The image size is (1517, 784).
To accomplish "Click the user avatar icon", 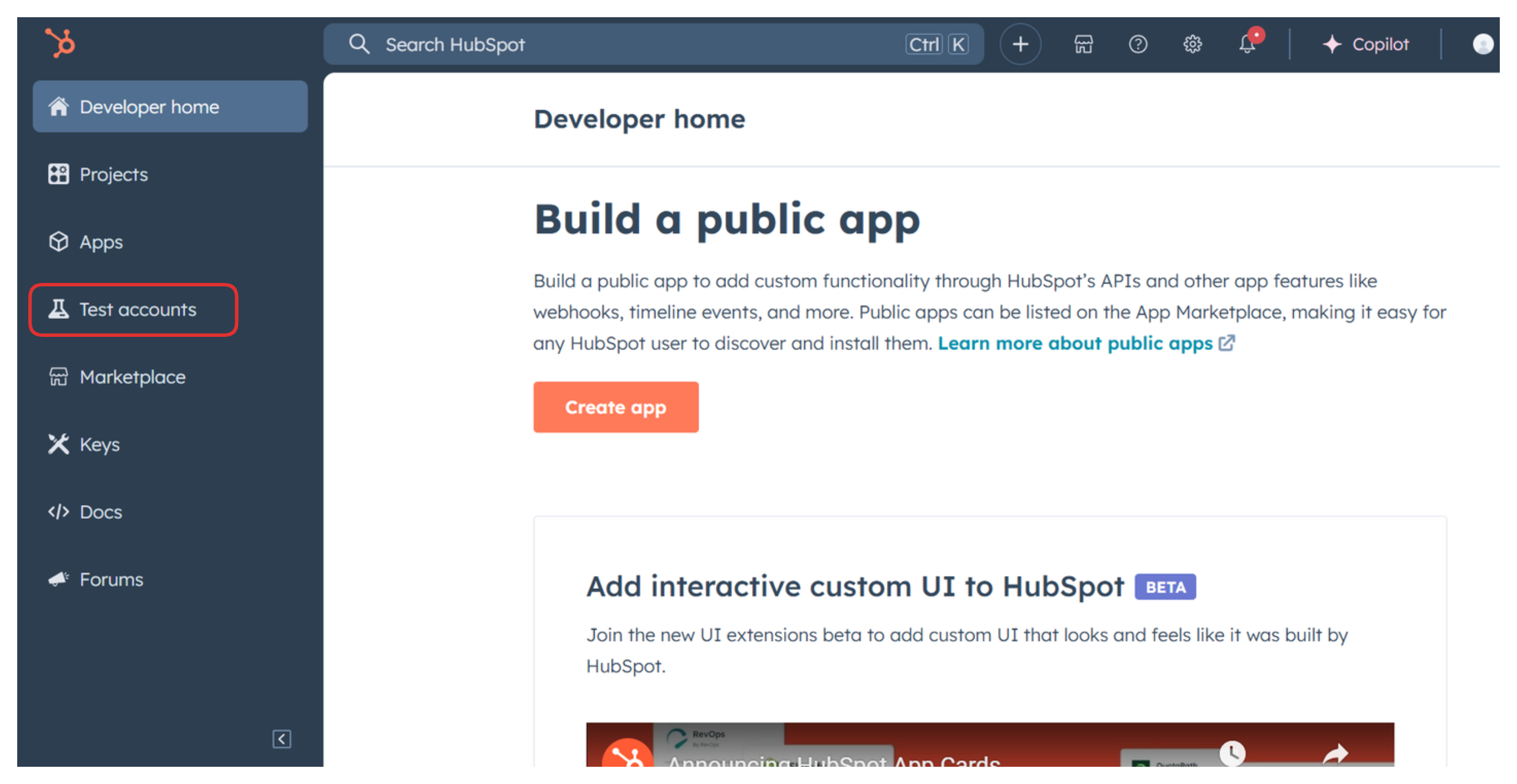I will 1481,44.
